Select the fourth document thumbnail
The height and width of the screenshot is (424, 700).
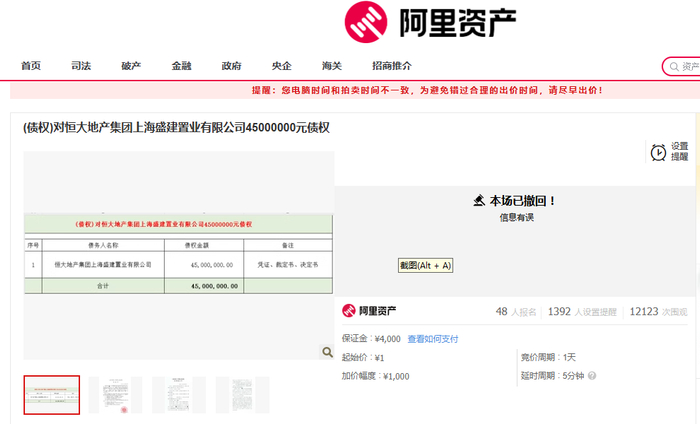tap(242, 395)
